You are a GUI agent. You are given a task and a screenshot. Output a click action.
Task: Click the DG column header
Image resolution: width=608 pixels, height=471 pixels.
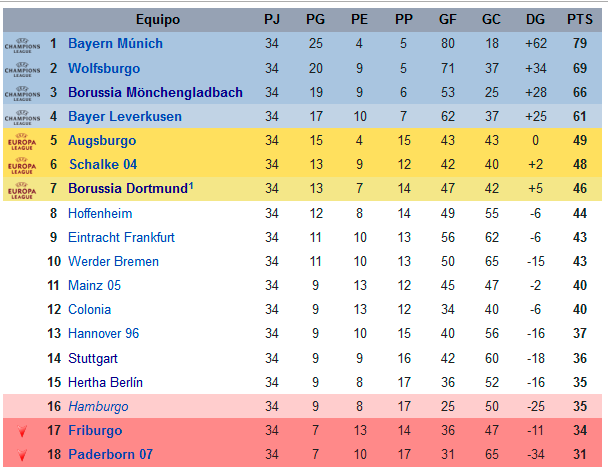click(x=535, y=19)
